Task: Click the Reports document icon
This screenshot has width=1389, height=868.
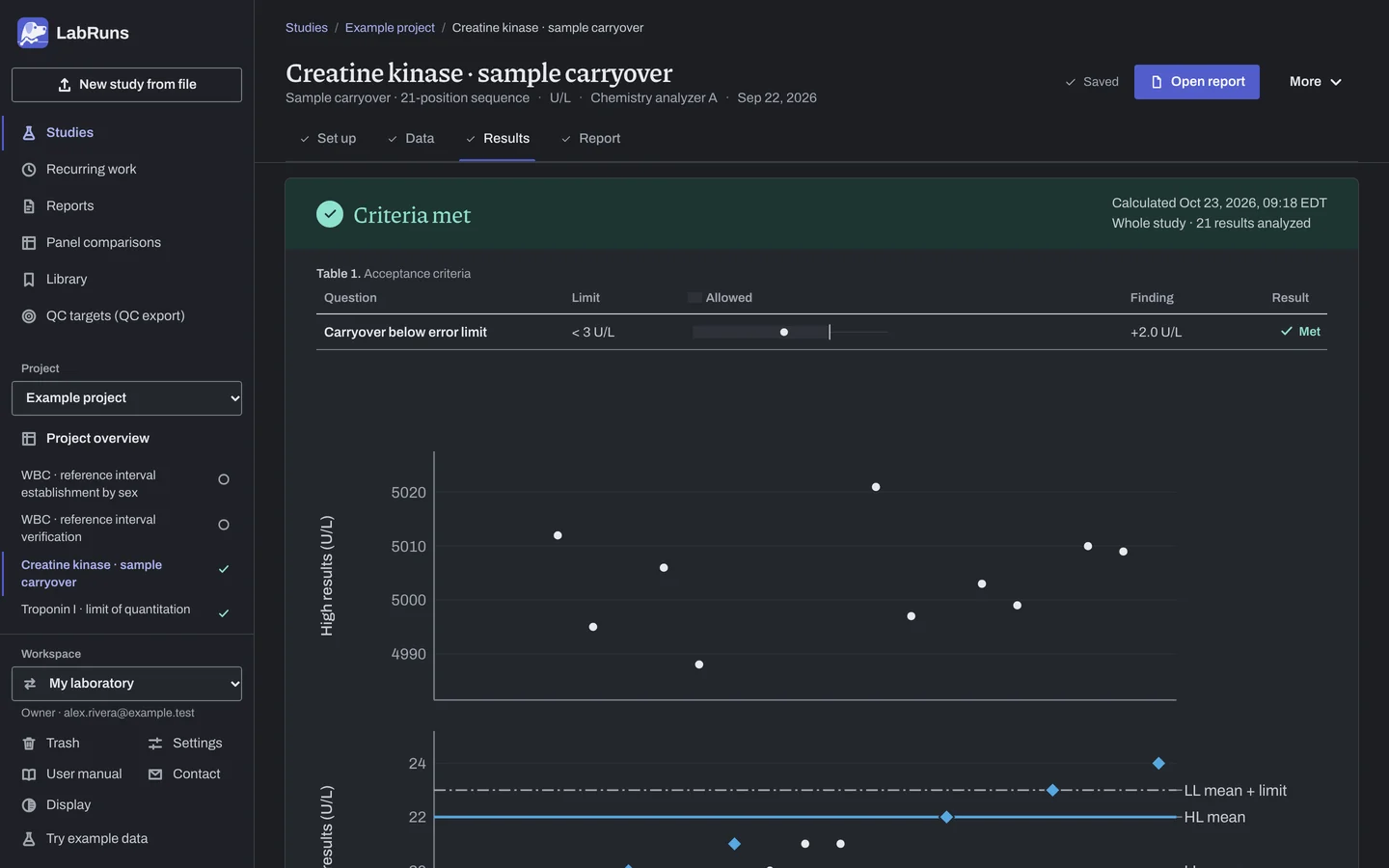Action: pos(29,206)
